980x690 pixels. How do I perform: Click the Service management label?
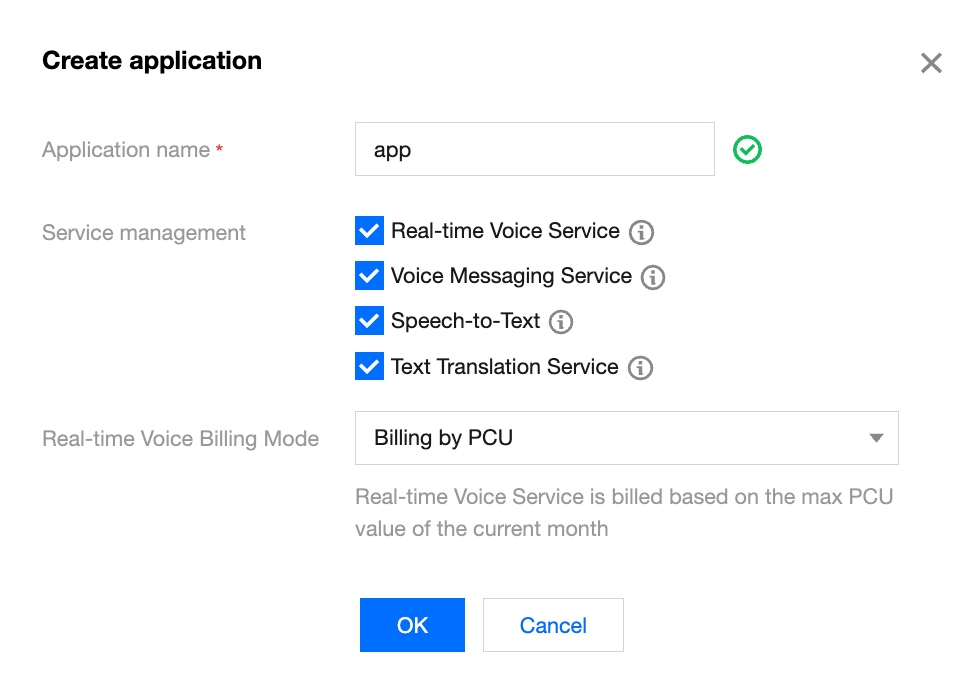pos(144,233)
